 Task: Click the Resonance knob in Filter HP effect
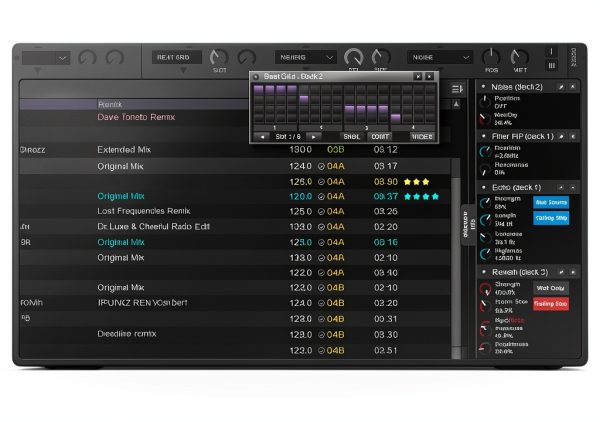(485, 169)
